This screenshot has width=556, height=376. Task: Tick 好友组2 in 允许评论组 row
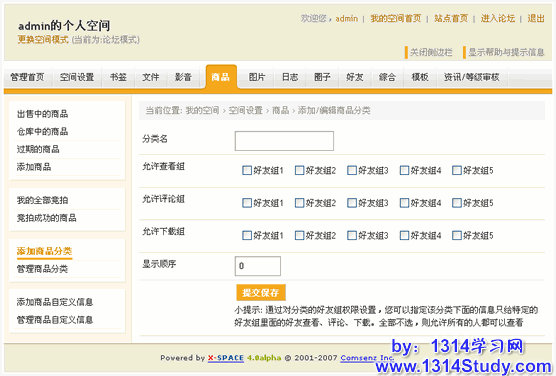click(x=299, y=203)
